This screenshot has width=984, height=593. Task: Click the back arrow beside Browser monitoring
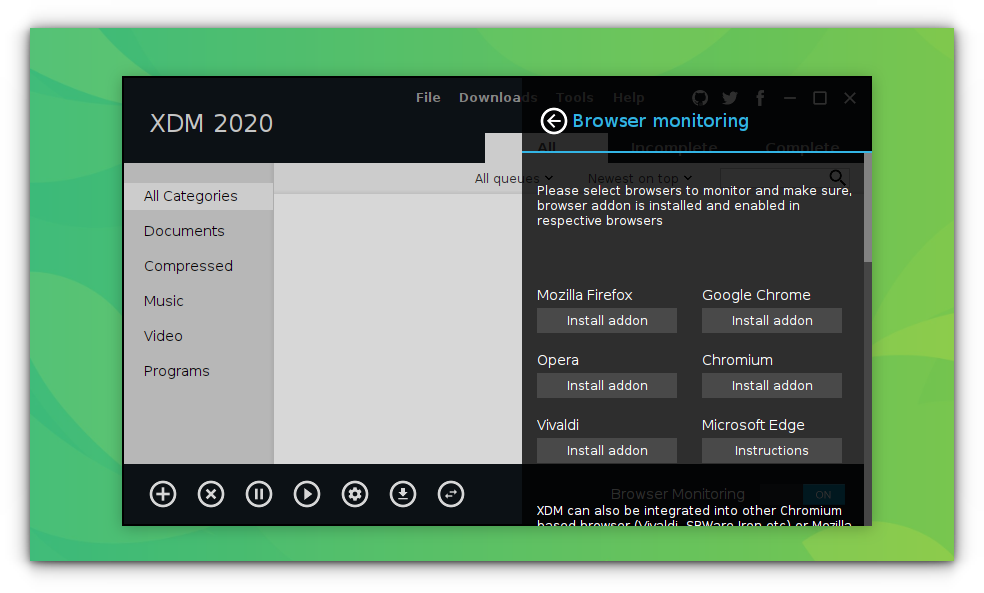click(554, 121)
